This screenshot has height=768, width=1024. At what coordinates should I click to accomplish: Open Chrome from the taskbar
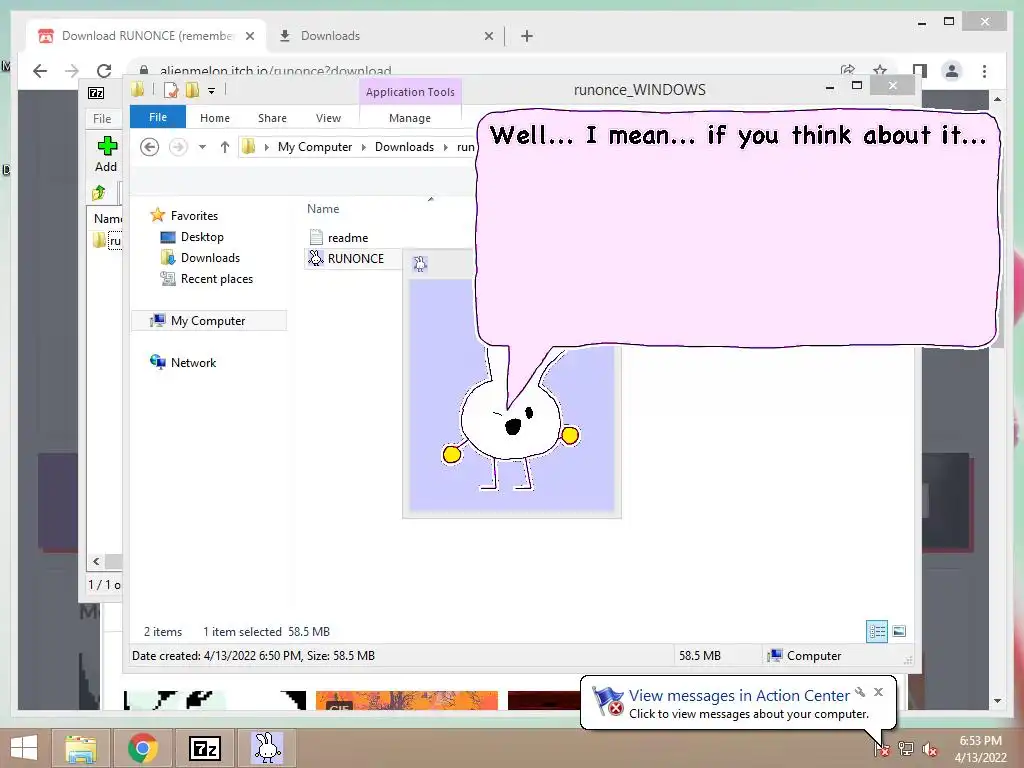143,748
